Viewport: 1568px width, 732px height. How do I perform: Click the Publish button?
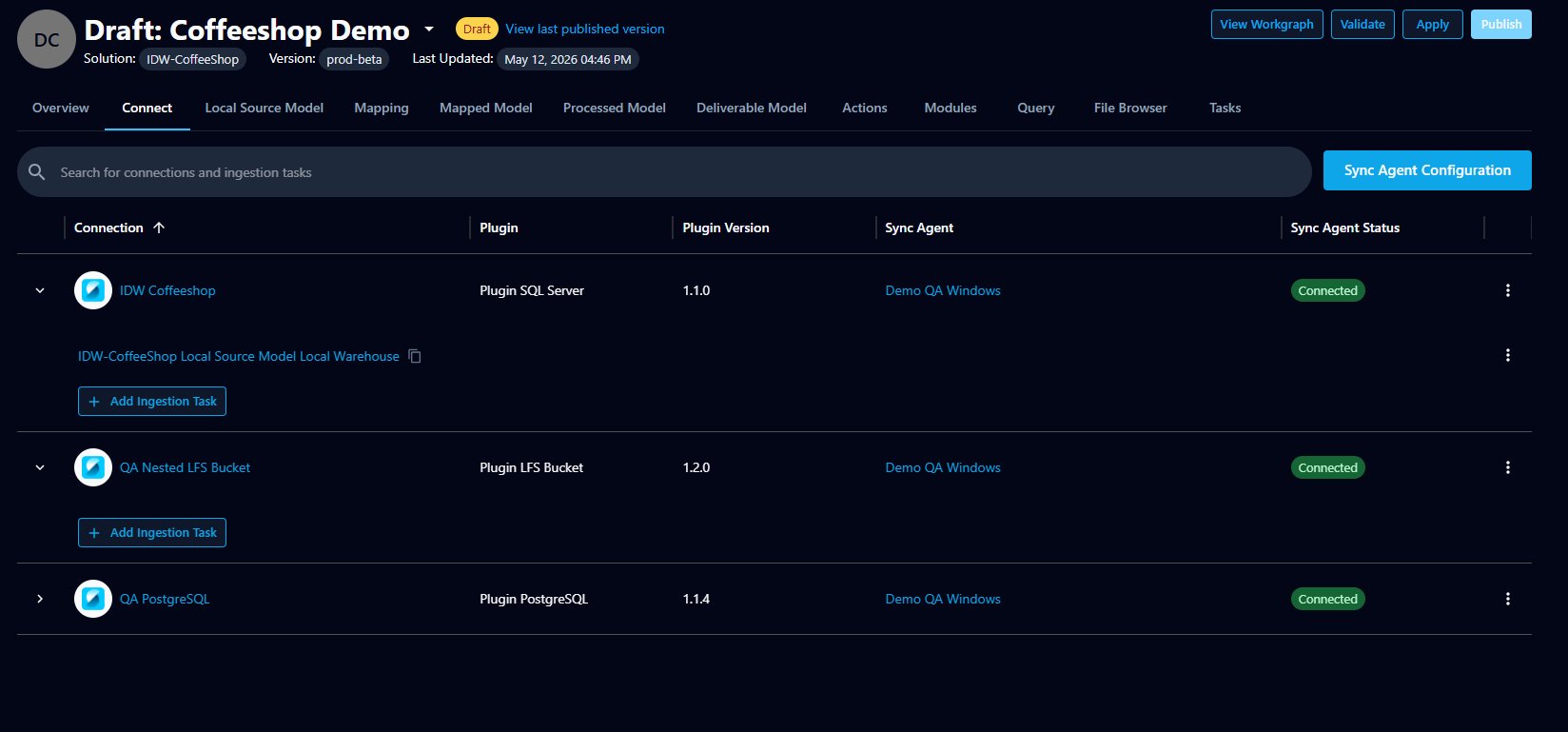(x=1501, y=25)
